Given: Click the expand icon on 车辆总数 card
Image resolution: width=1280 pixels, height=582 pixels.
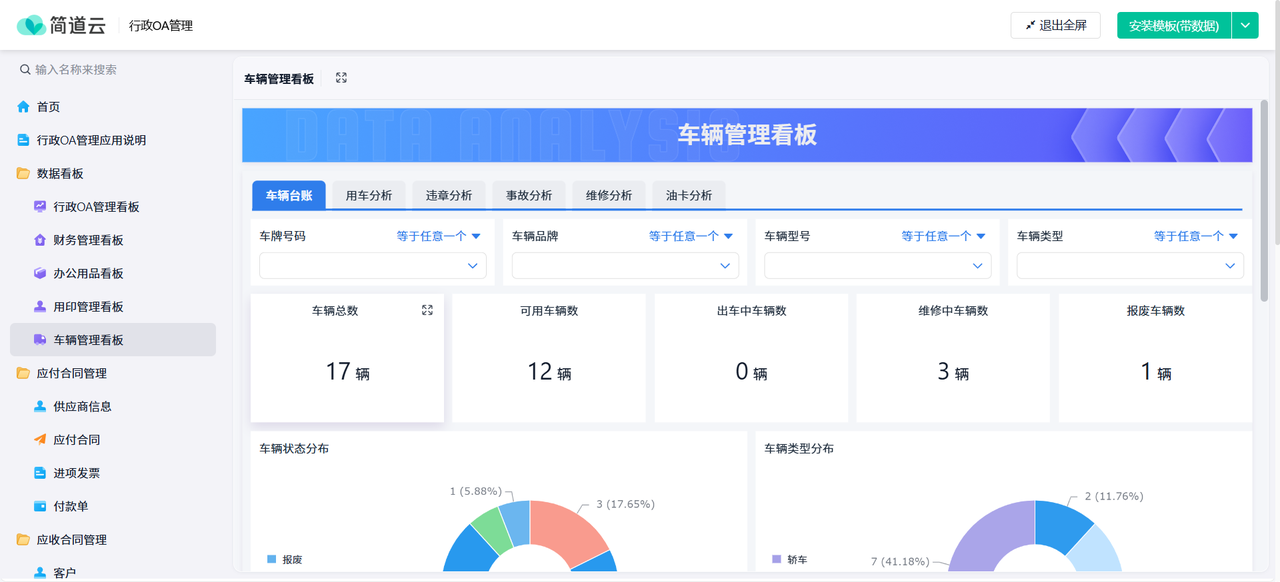Looking at the screenshot, I should click(427, 311).
